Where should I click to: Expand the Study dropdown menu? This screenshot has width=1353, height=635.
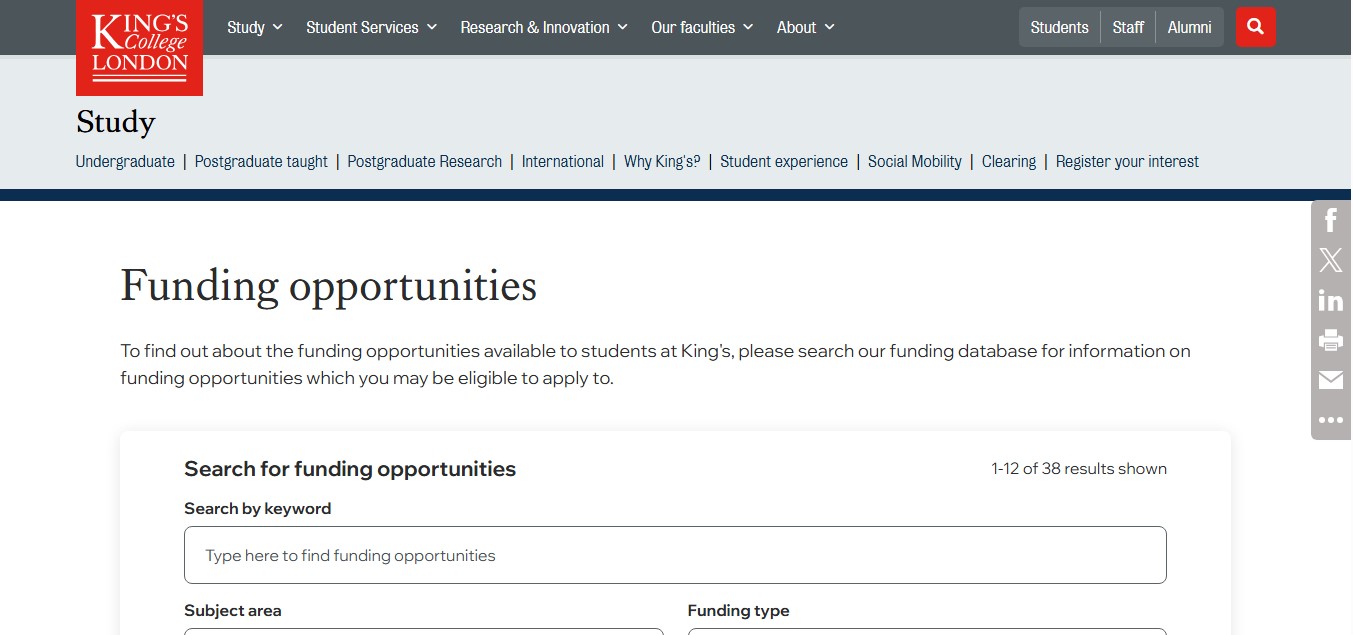click(x=255, y=27)
